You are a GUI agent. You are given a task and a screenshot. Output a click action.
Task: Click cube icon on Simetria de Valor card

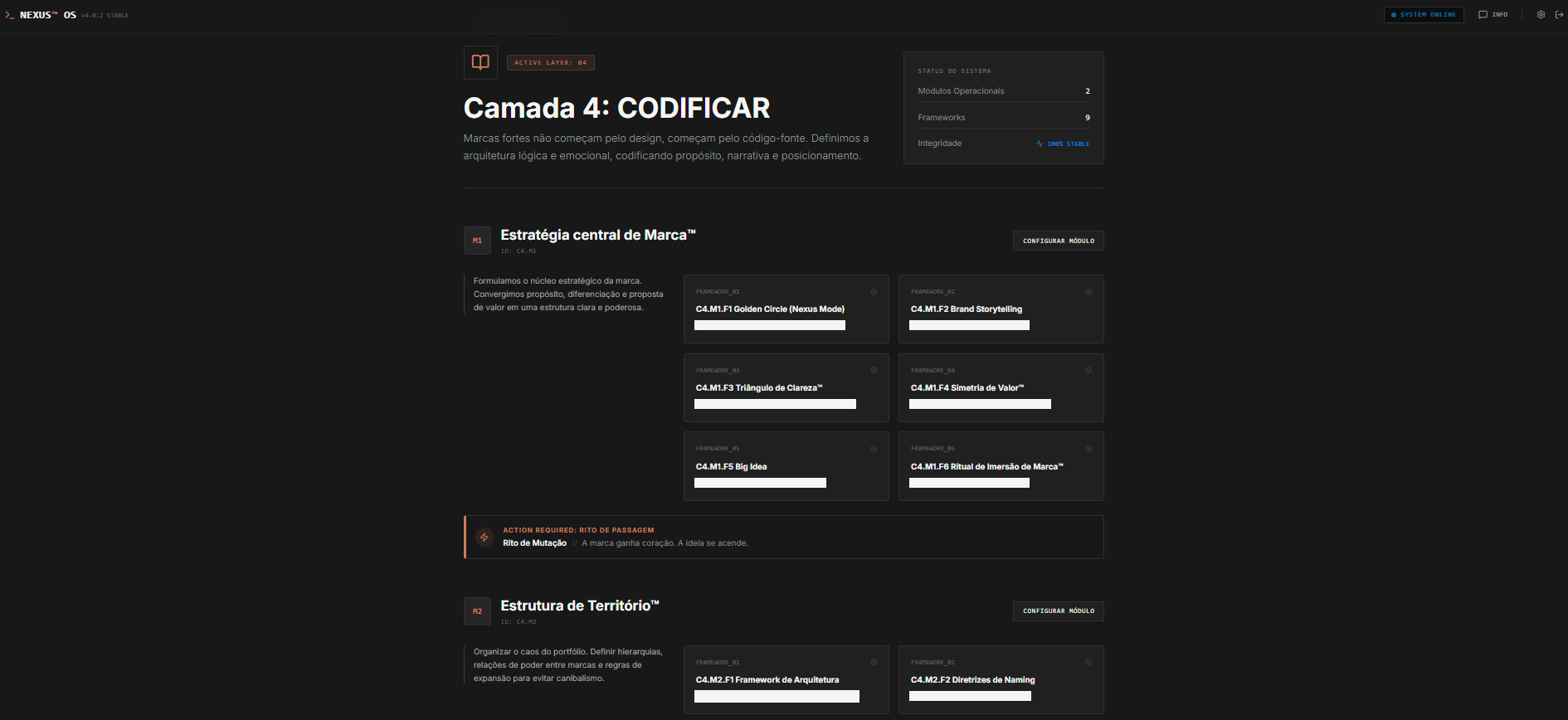tap(1088, 371)
